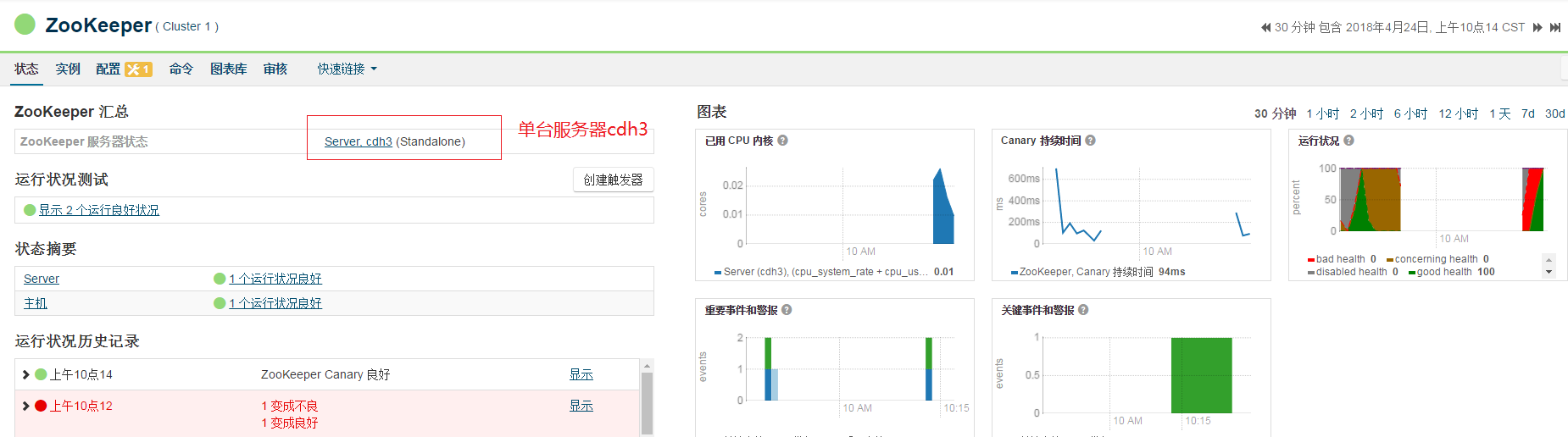
Task: Click red health dot for 上午10点12 entry
Action: pyautogui.click(x=41, y=406)
